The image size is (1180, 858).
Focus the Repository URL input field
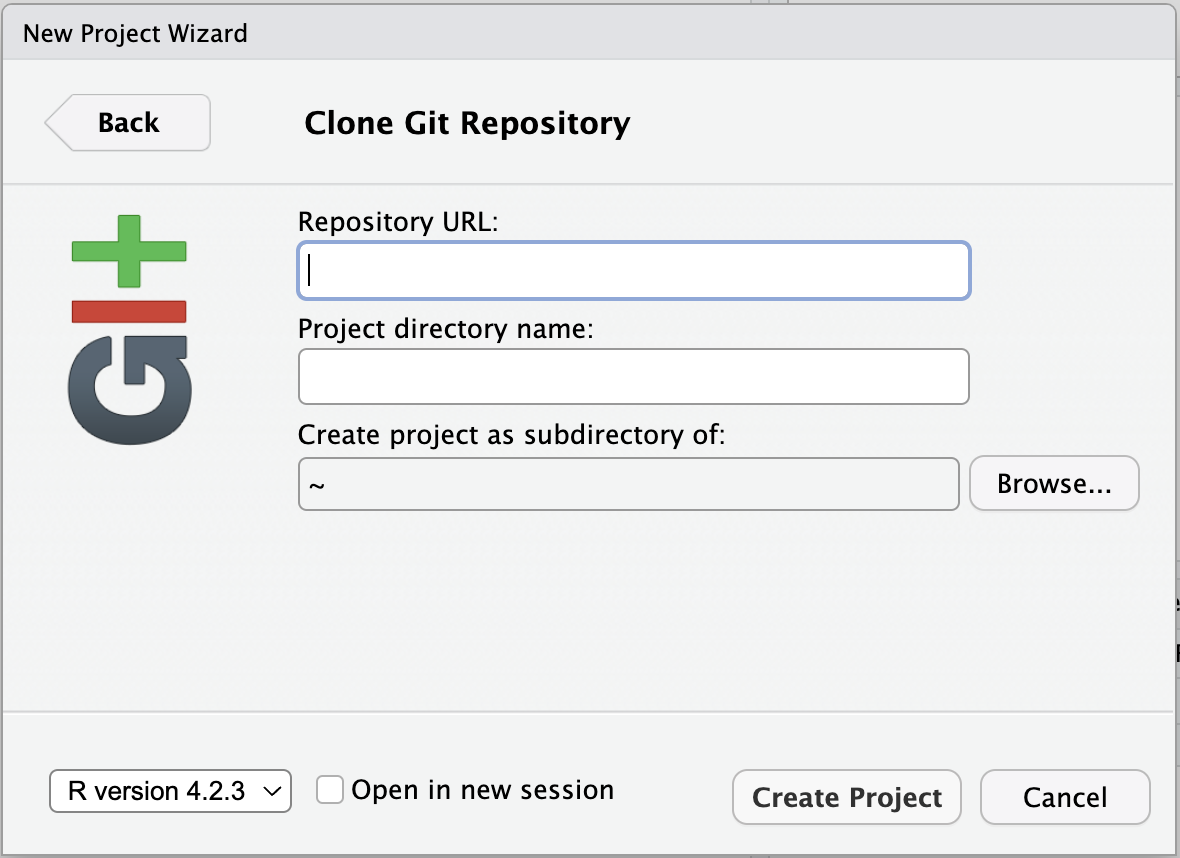click(633, 271)
